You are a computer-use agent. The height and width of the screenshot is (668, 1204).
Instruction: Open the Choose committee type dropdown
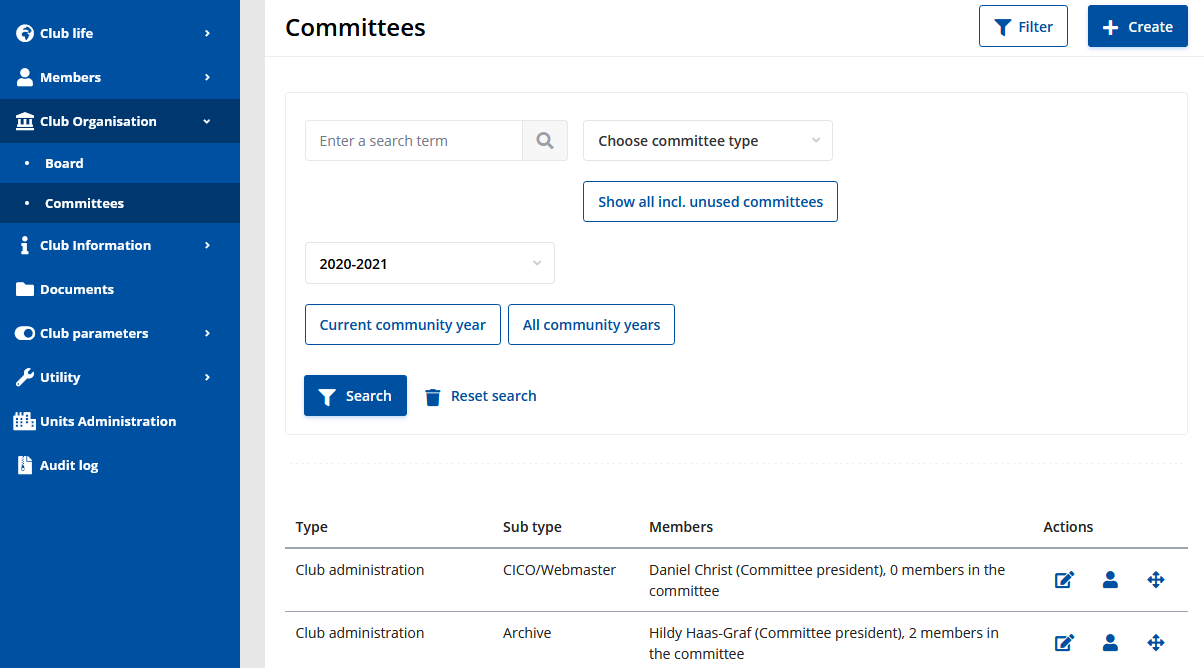(707, 141)
